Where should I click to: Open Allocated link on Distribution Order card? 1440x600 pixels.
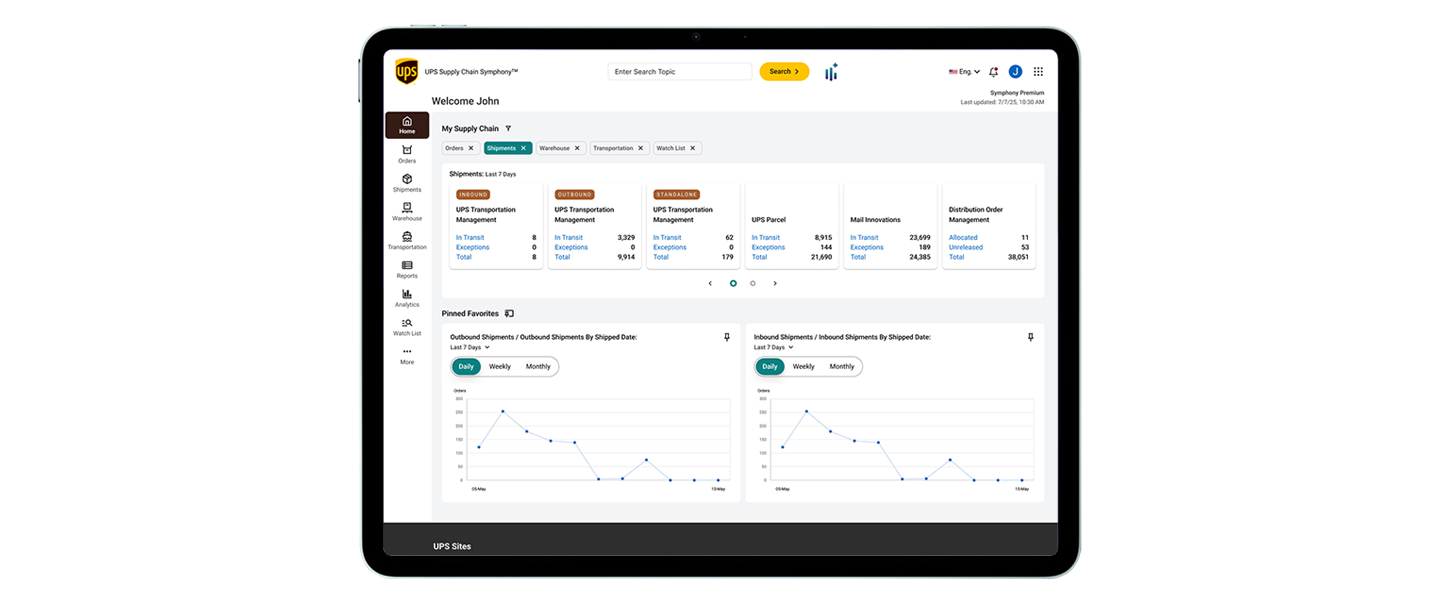(x=963, y=238)
